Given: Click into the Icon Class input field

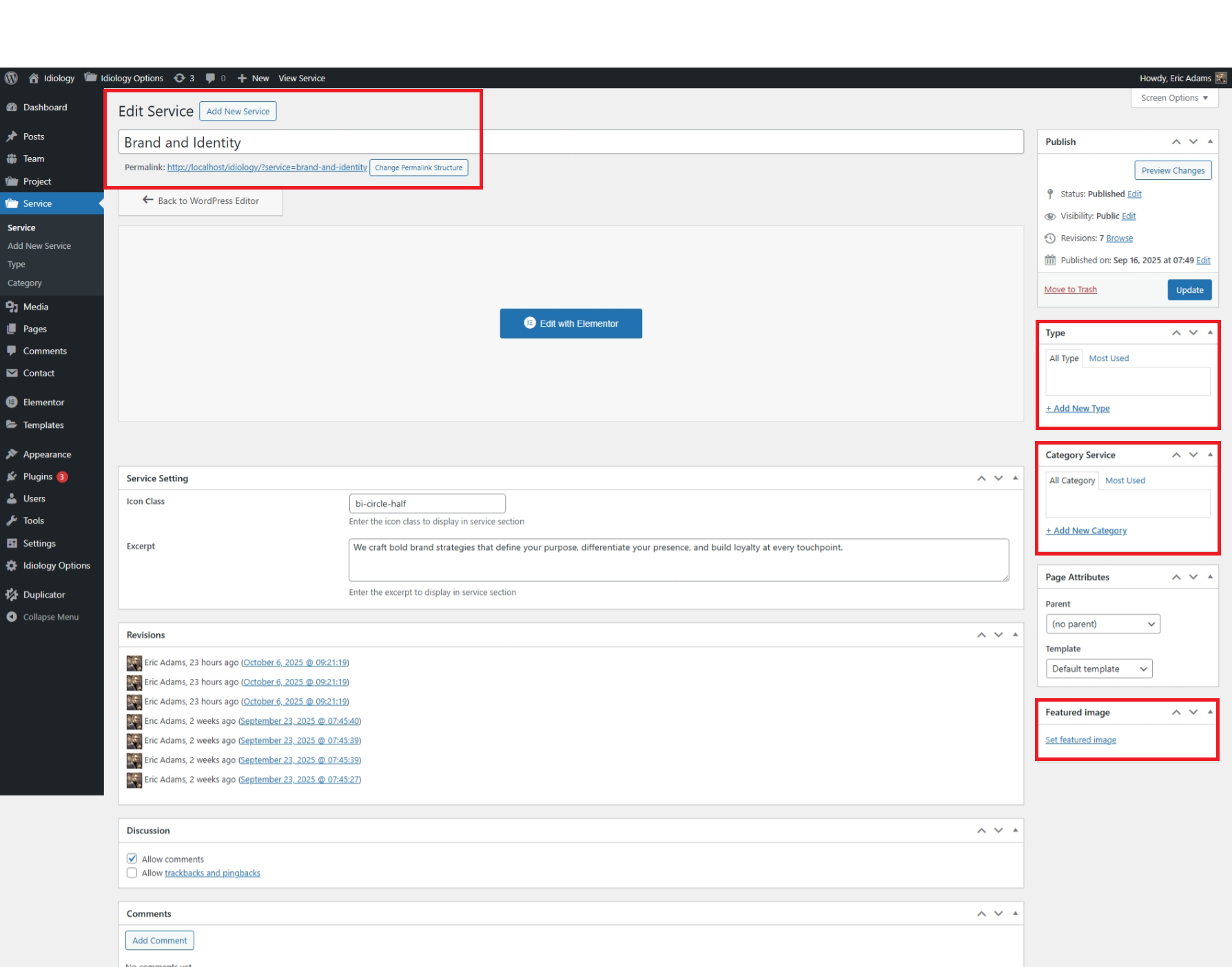Looking at the screenshot, I should (x=427, y=503).
